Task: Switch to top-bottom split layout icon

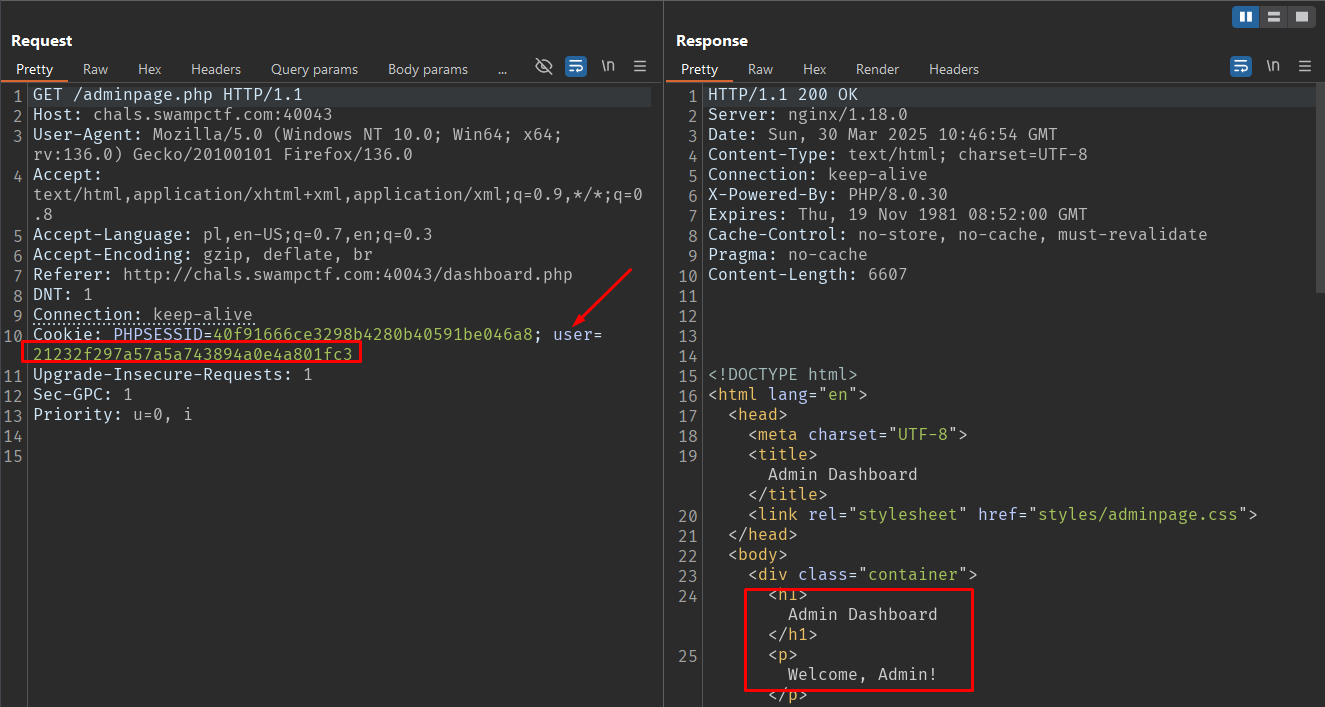Action: click(1273, 17)
